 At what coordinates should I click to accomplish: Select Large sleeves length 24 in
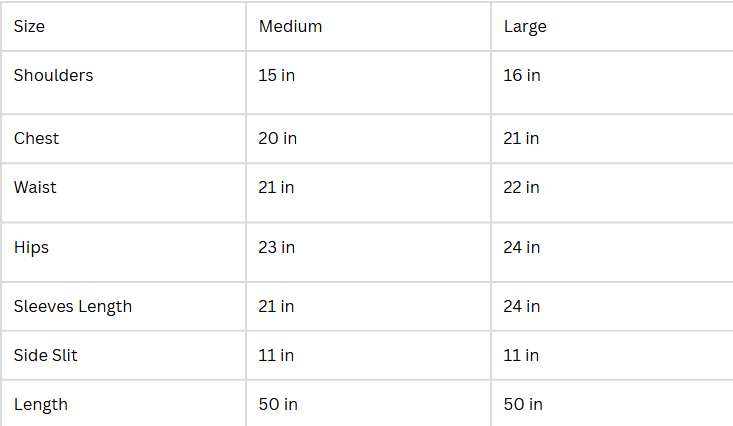click(522, 306)
